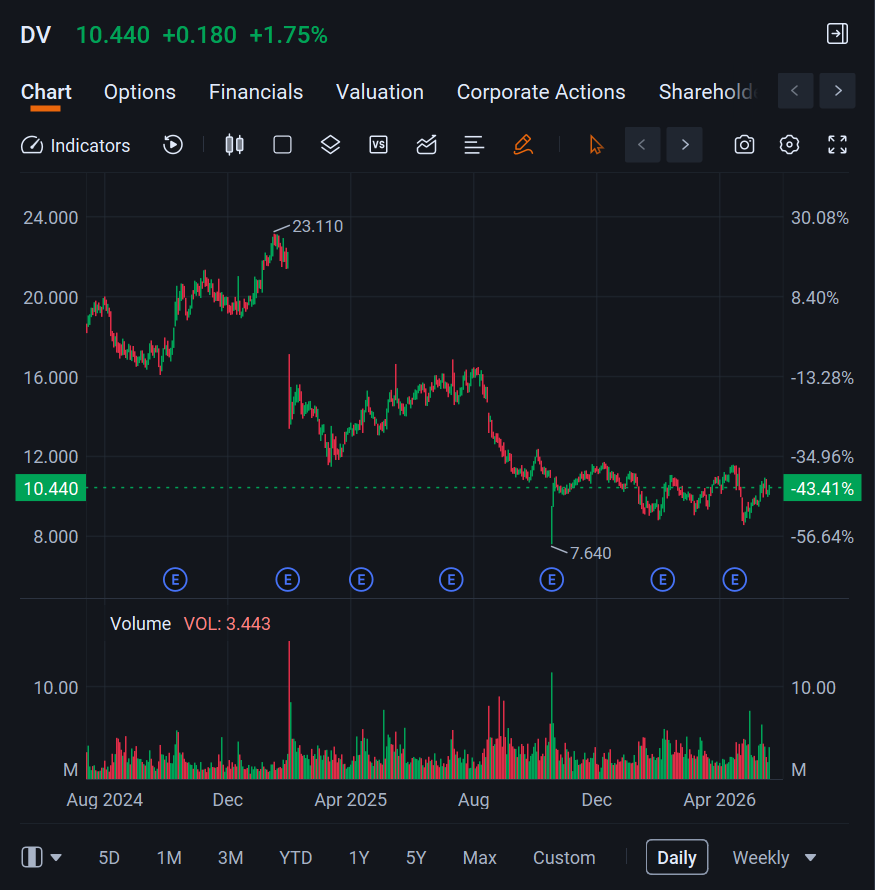Click the green -43.41% label on the right axis
This screenshot has height=890, width=875.
coord(822,488)
